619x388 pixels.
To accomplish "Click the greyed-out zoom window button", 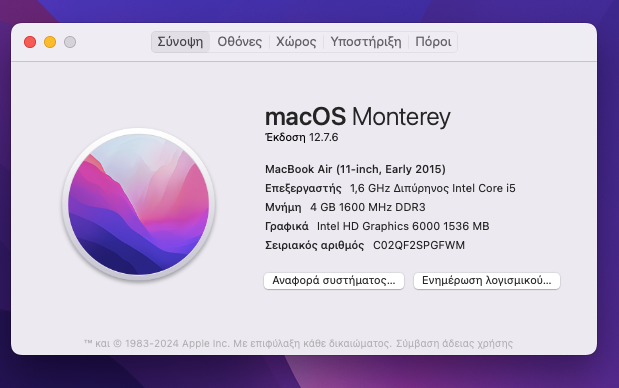I will pos(70,42).
